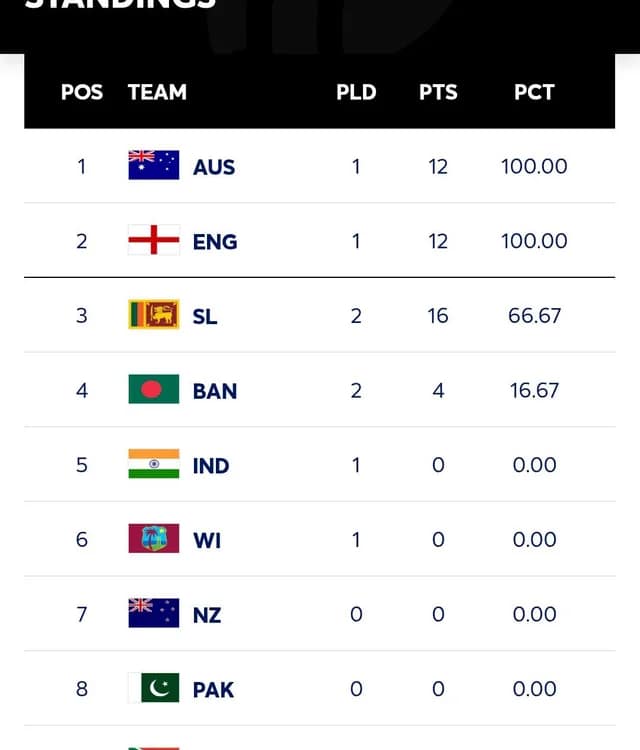
Task: Select the West Indies team logo
Action: pyautogui.click(x=153, y=538)
